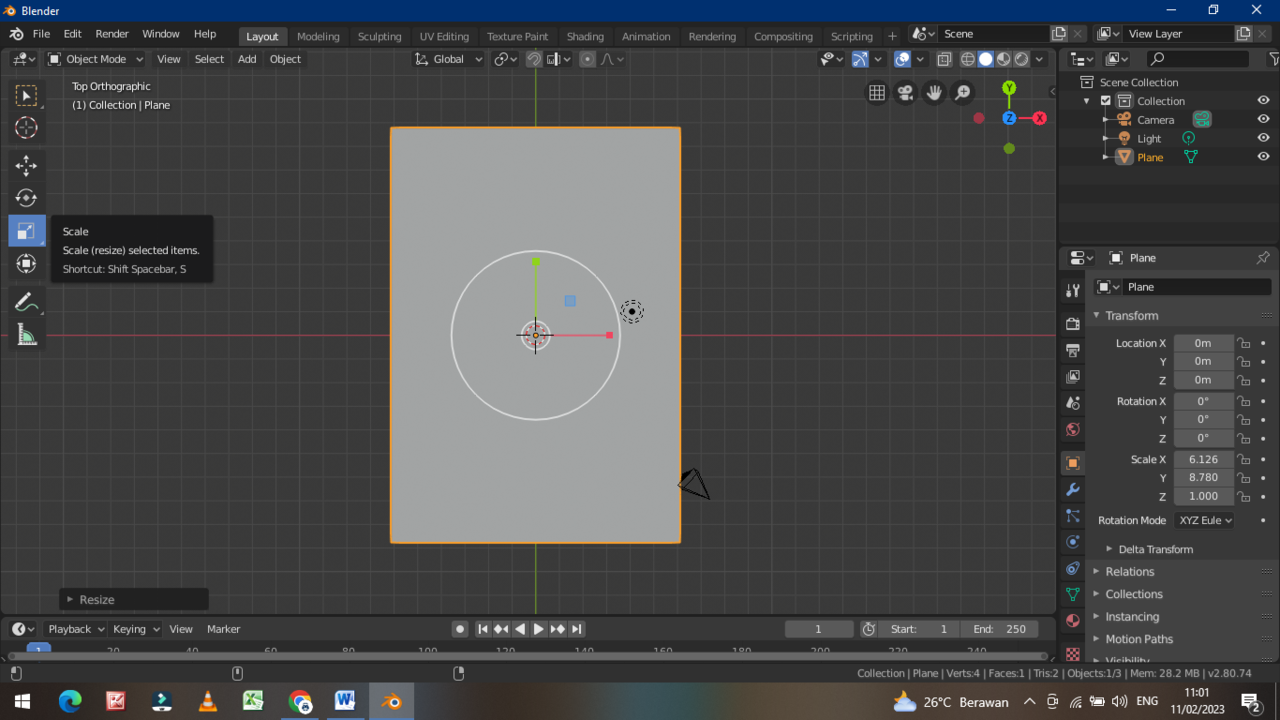
Task: Switch to the UV Editing workspace tab
Action: tap(444, 36)
